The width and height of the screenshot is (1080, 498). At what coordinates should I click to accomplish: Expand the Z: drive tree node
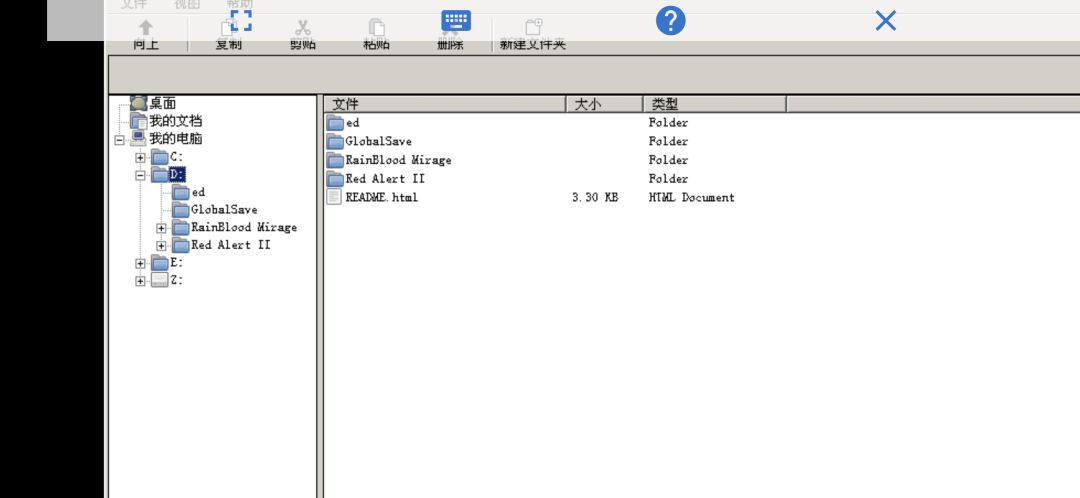140,281
